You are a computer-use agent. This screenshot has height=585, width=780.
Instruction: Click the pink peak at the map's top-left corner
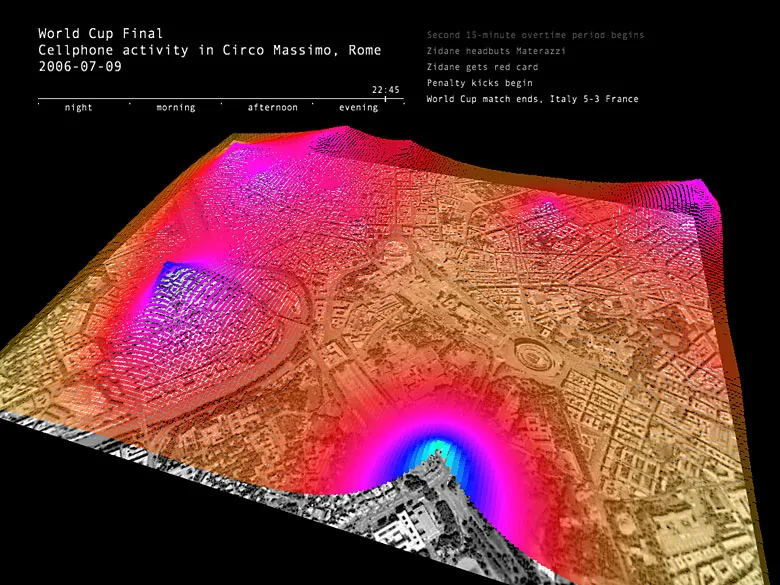(240, 150)
